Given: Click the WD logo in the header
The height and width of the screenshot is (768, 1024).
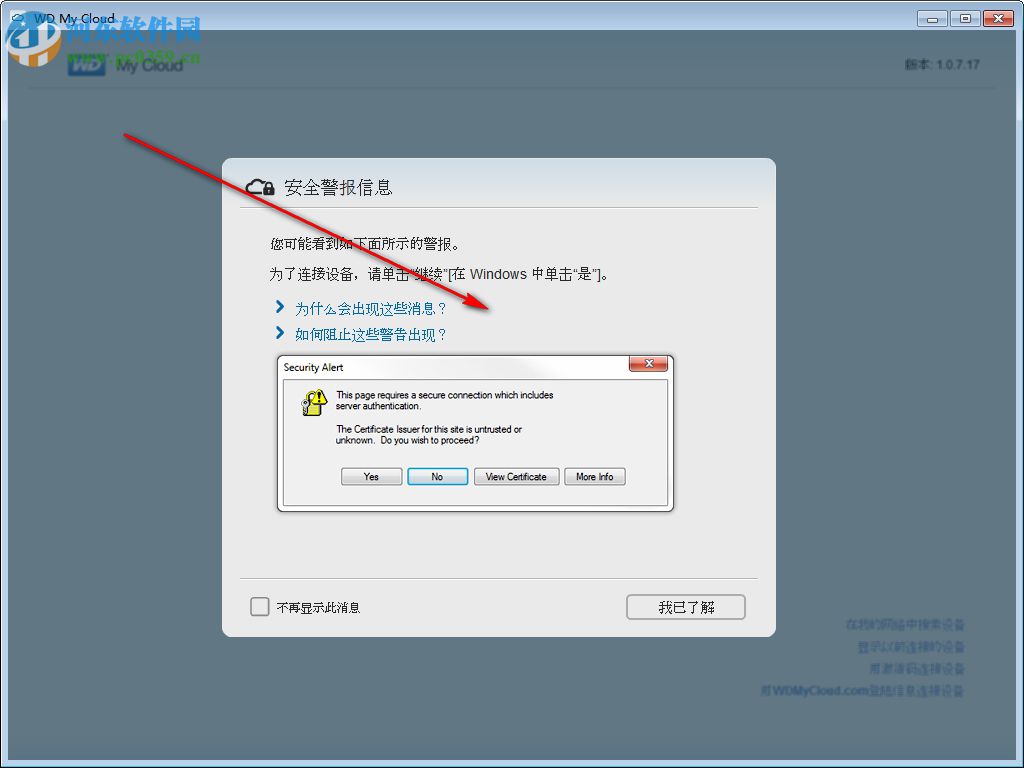Looking at the screenshot, I should tap(86, 65).
